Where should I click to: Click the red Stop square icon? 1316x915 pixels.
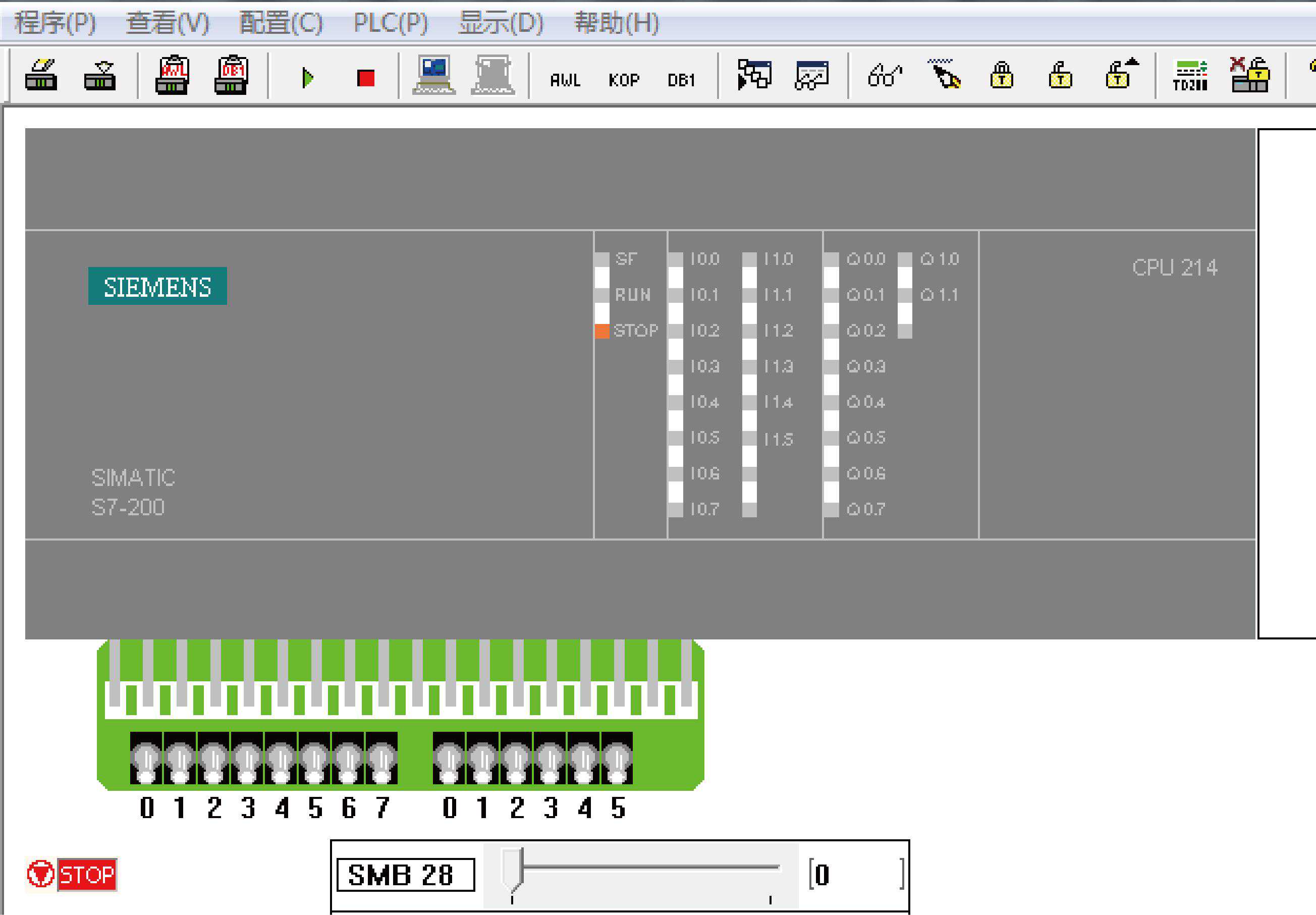(366, 77)
